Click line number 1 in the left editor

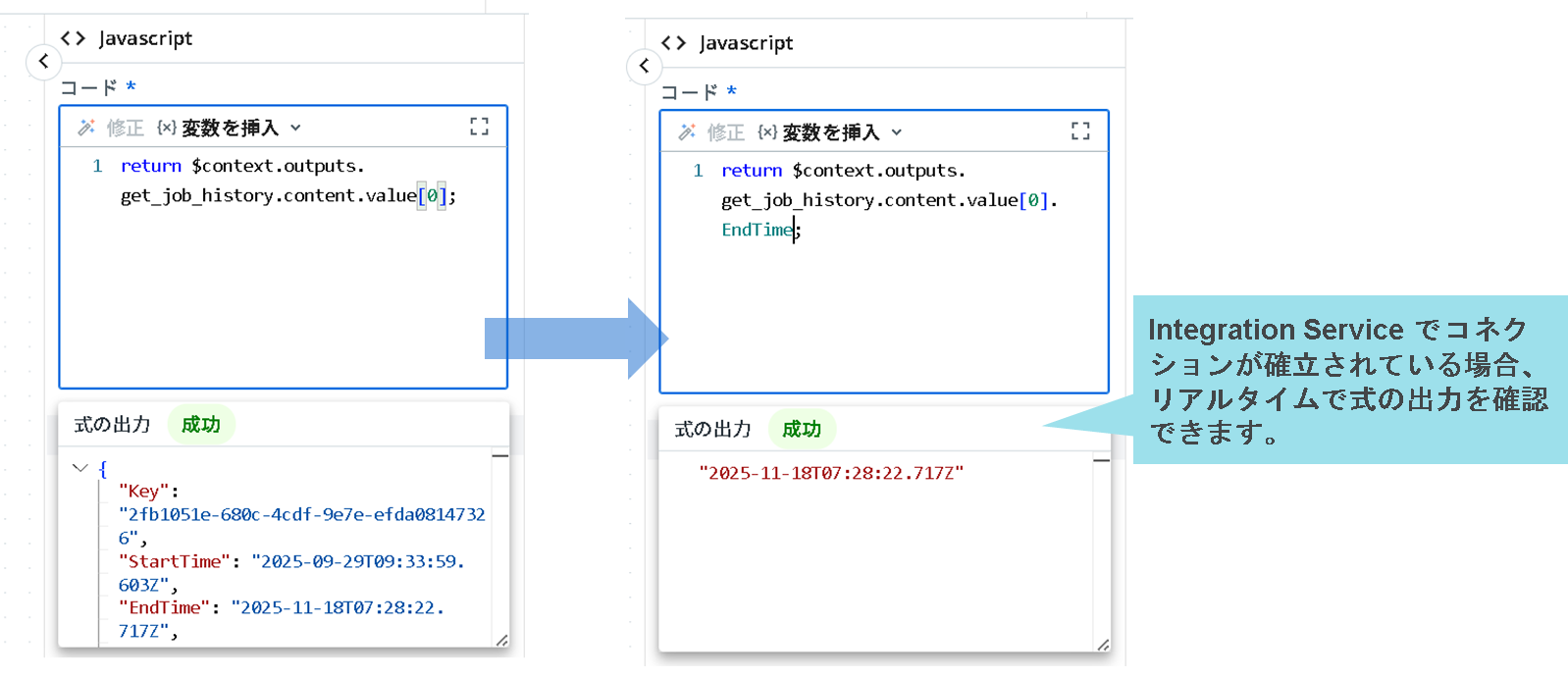(x=97, y=166)
